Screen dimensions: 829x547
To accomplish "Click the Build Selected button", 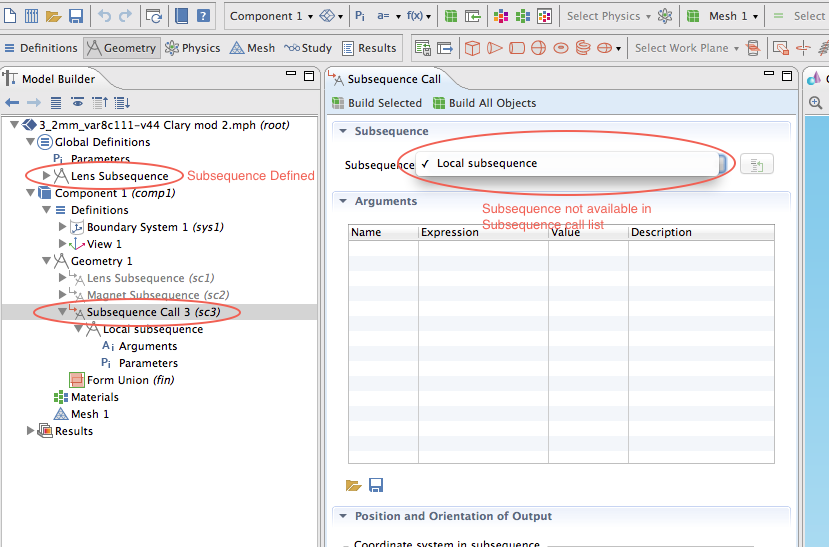I will (377, 103).
